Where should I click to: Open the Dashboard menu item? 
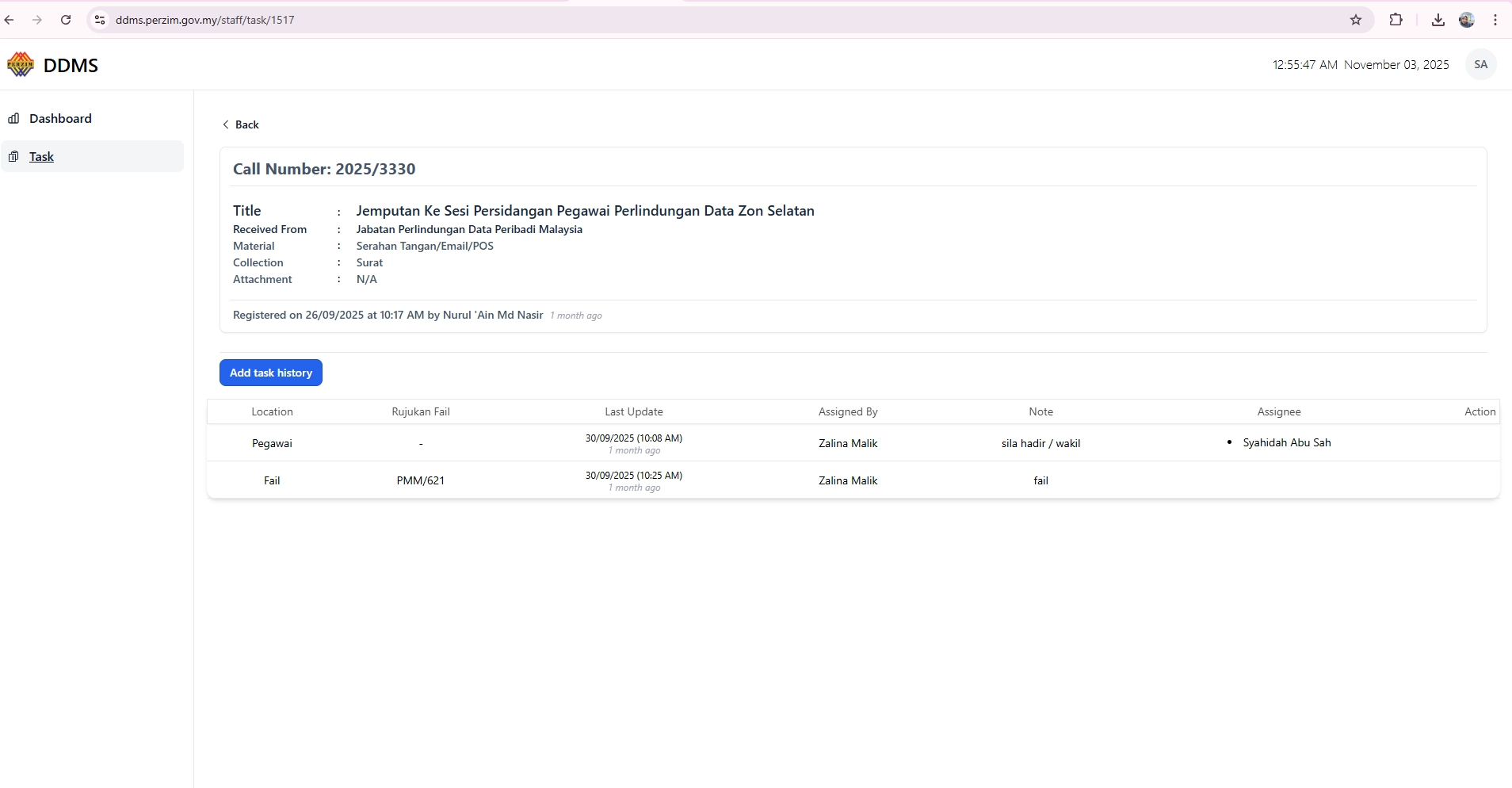[60, 118]
